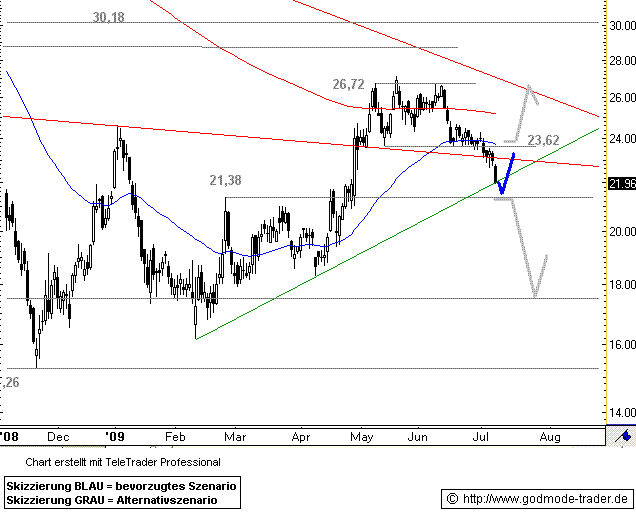Image resolution: width=636 pixels, height=525 pixels.
Task: Click the chart tool icon at bottom-right corner
Action: 621,437
